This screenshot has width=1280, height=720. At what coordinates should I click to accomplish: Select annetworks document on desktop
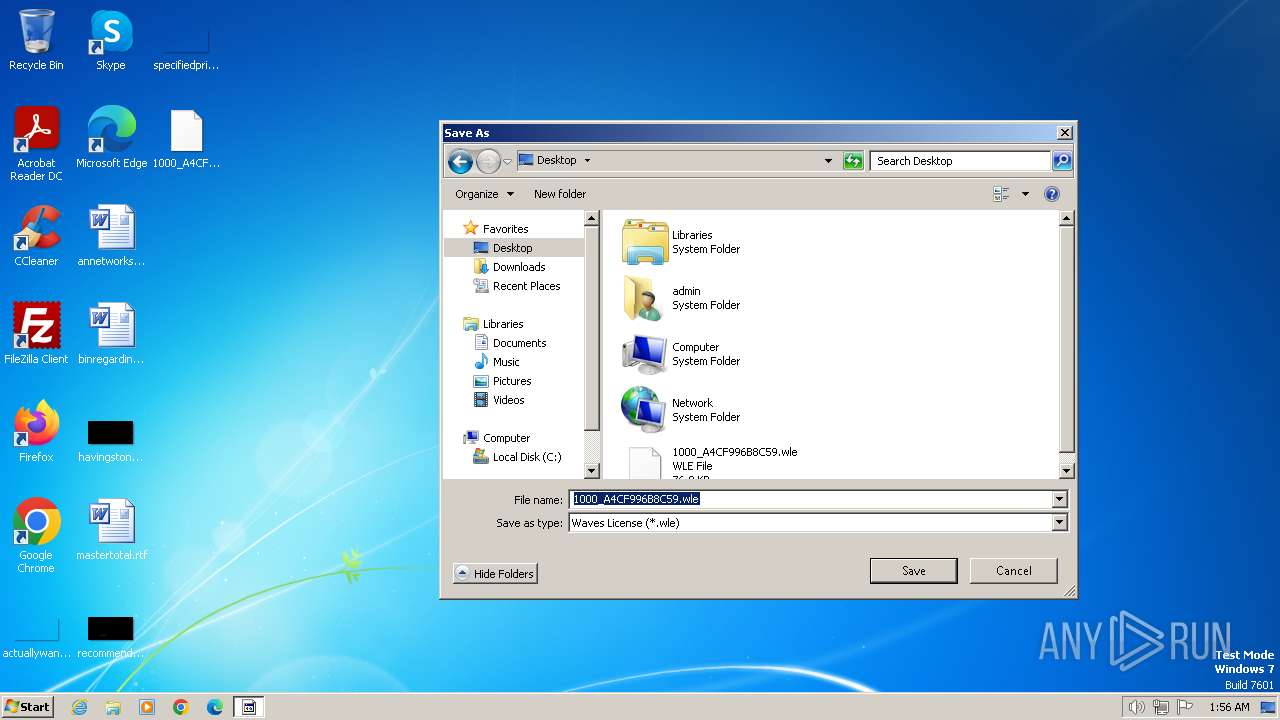(x=111, y=236)
